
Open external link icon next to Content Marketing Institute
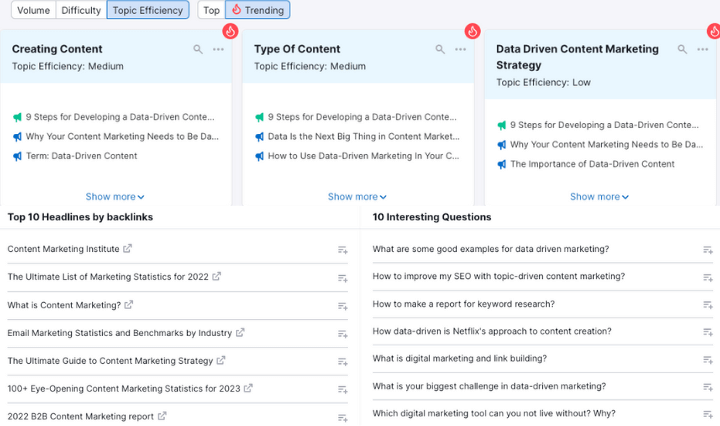tap(127, 248)
